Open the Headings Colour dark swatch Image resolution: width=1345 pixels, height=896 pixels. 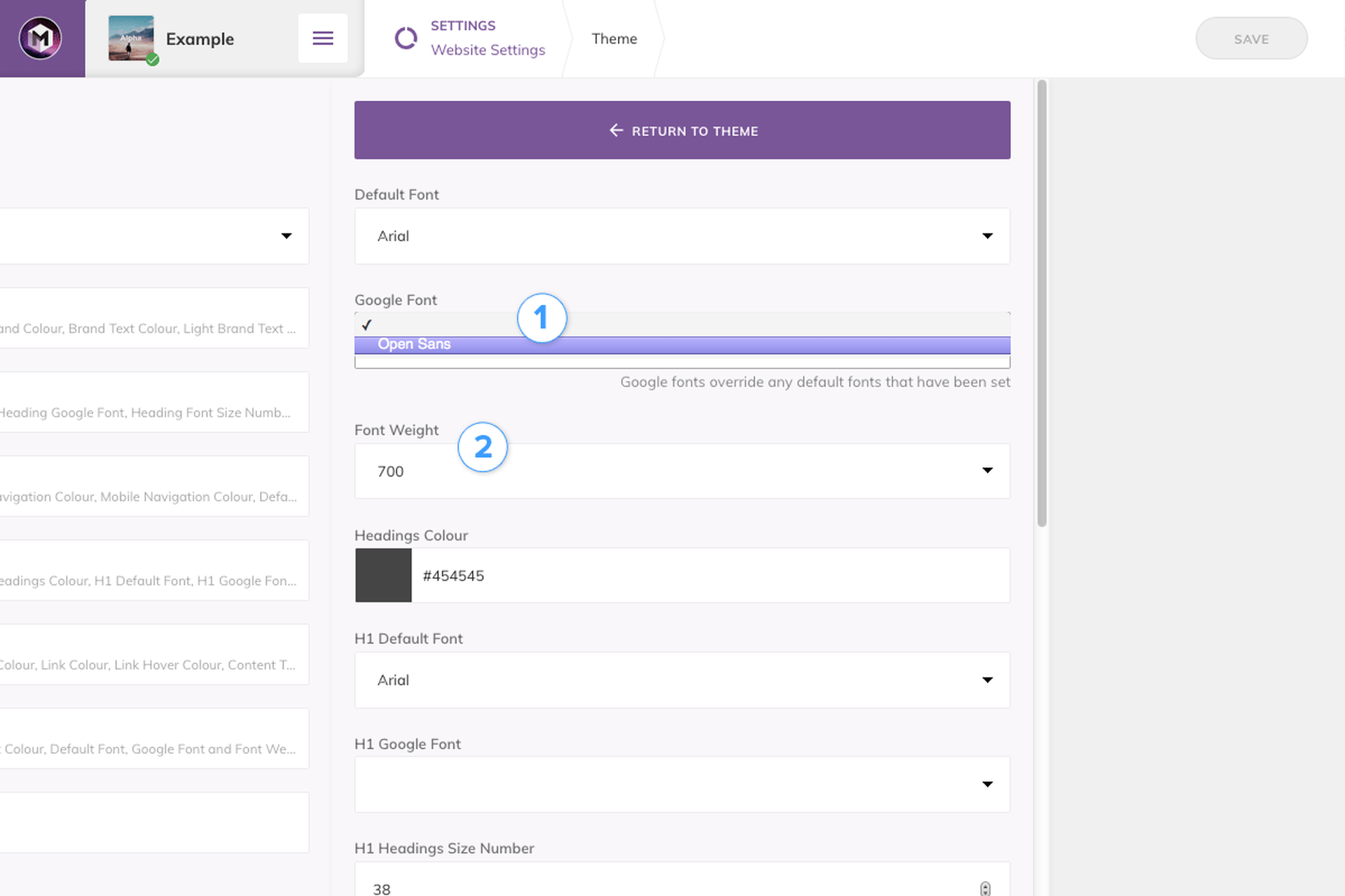point(383,576)
